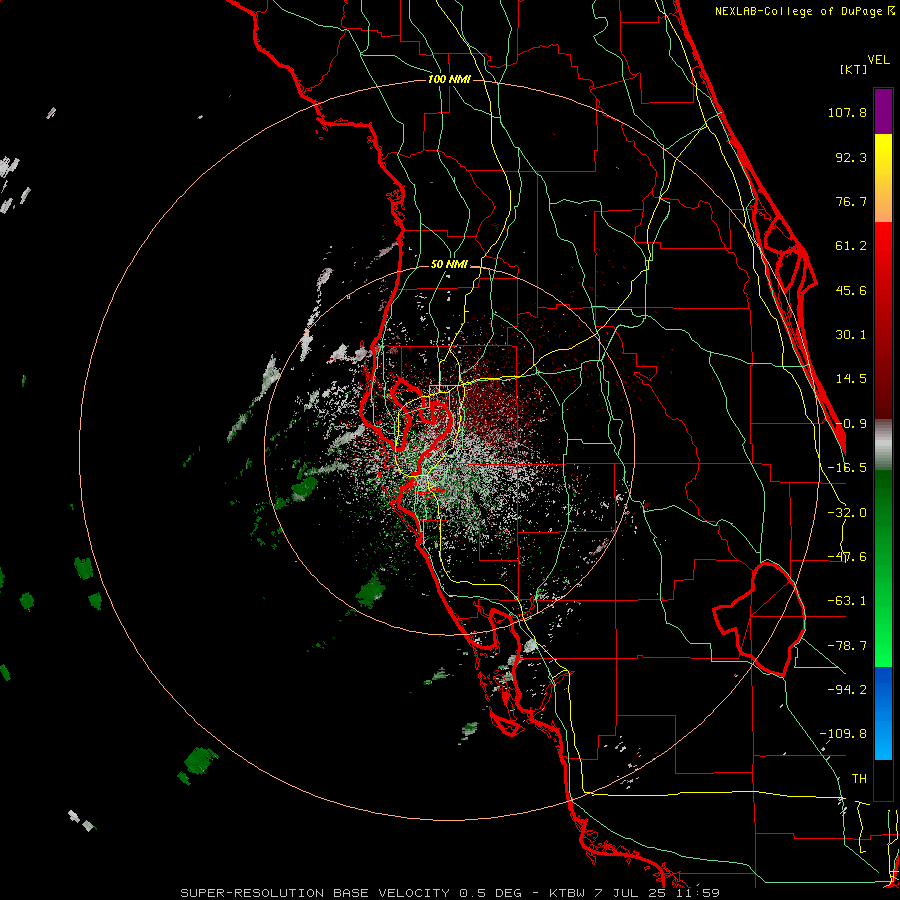
Task: Click the -32.0 velocity legend value
Action: [x=847, y=513]
